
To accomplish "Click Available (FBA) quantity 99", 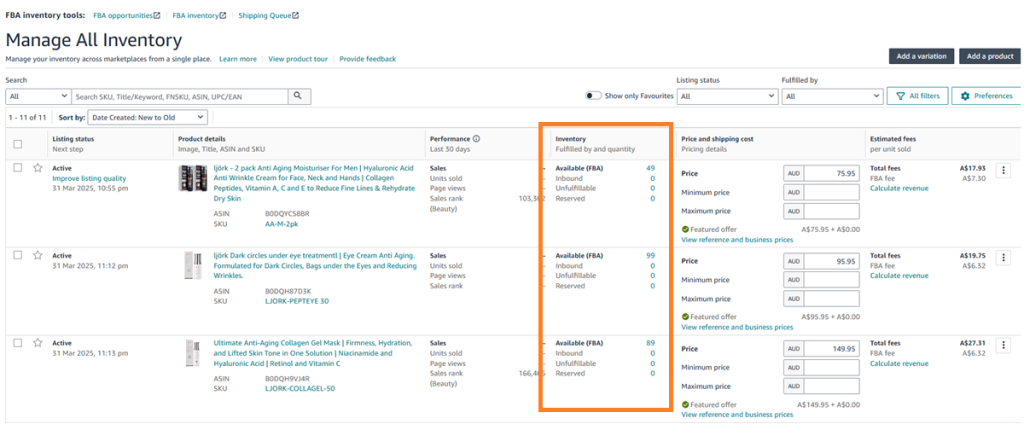I will 650,255.
